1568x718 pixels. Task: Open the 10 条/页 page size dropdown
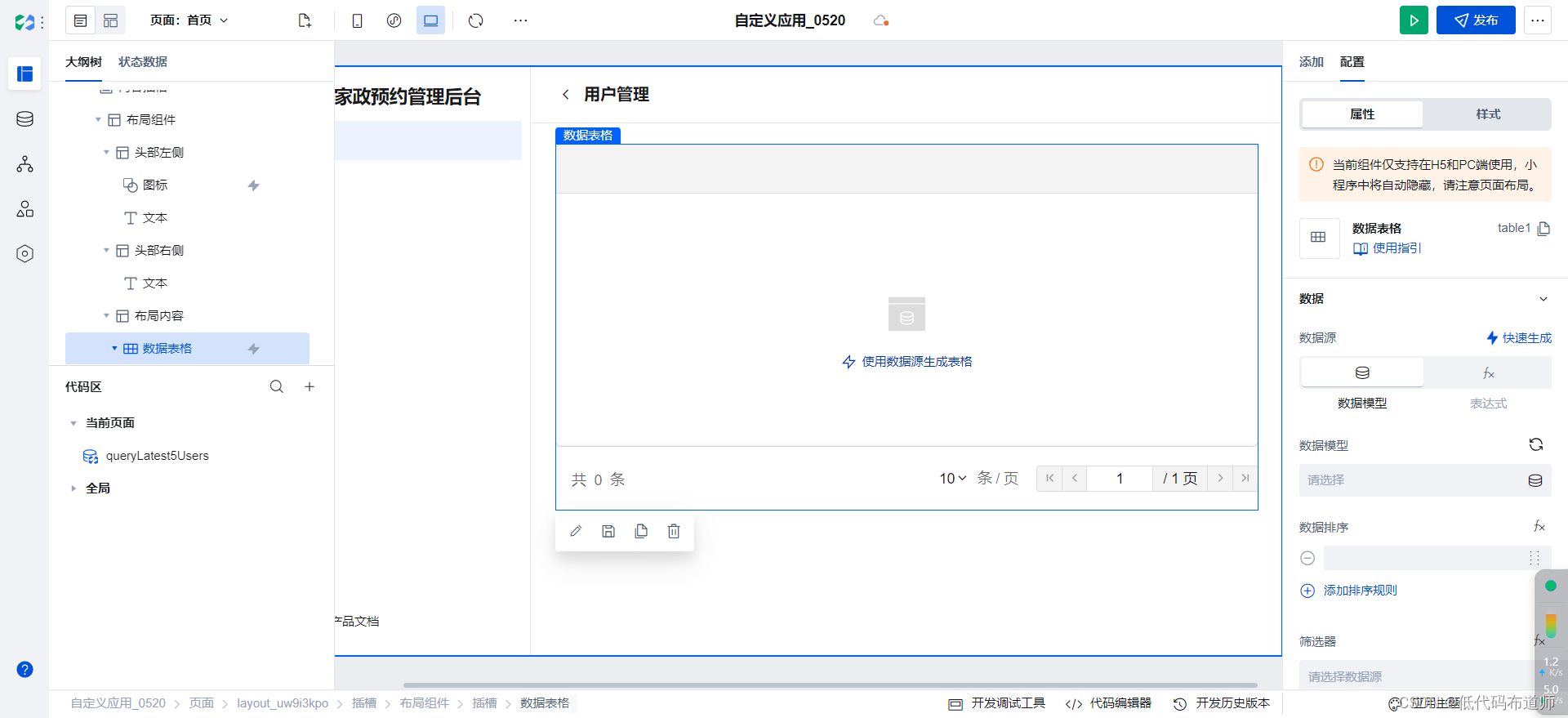pos(953,479)
